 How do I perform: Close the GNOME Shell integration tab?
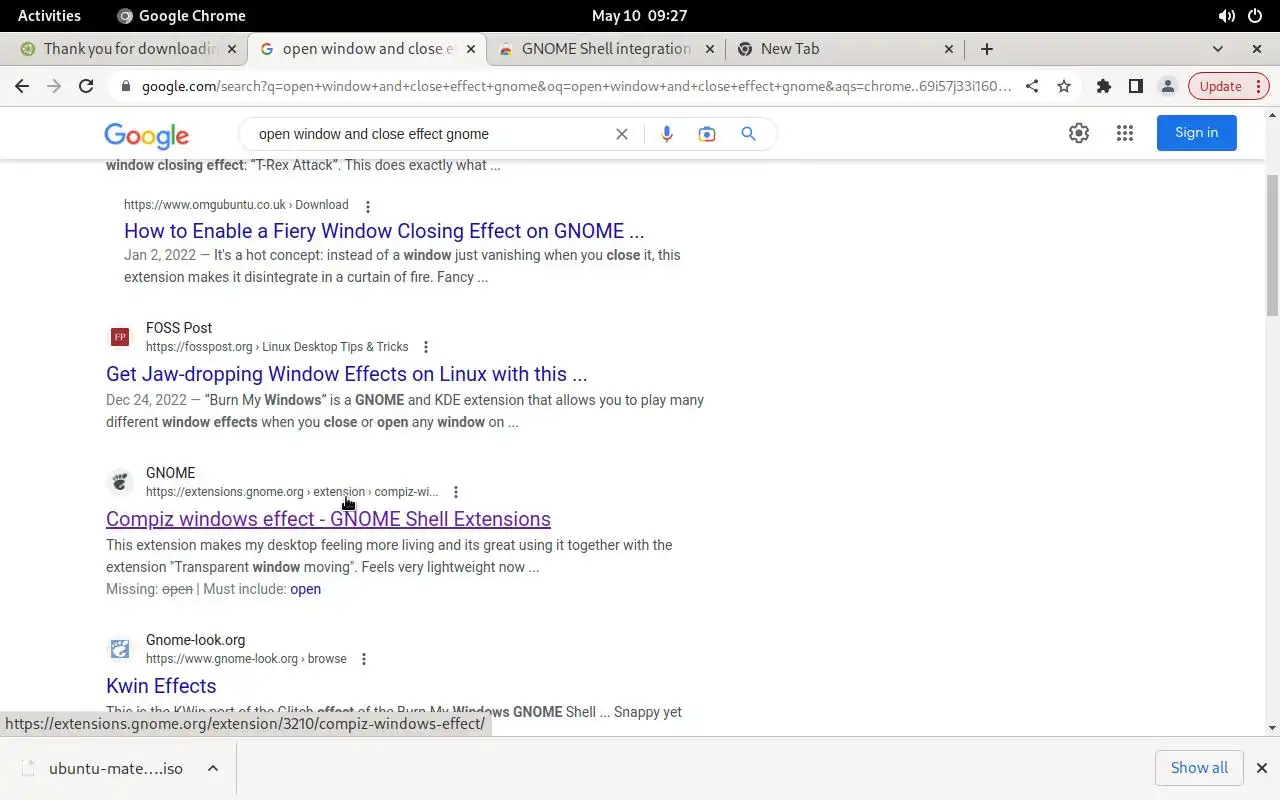[x=710, y=48]
